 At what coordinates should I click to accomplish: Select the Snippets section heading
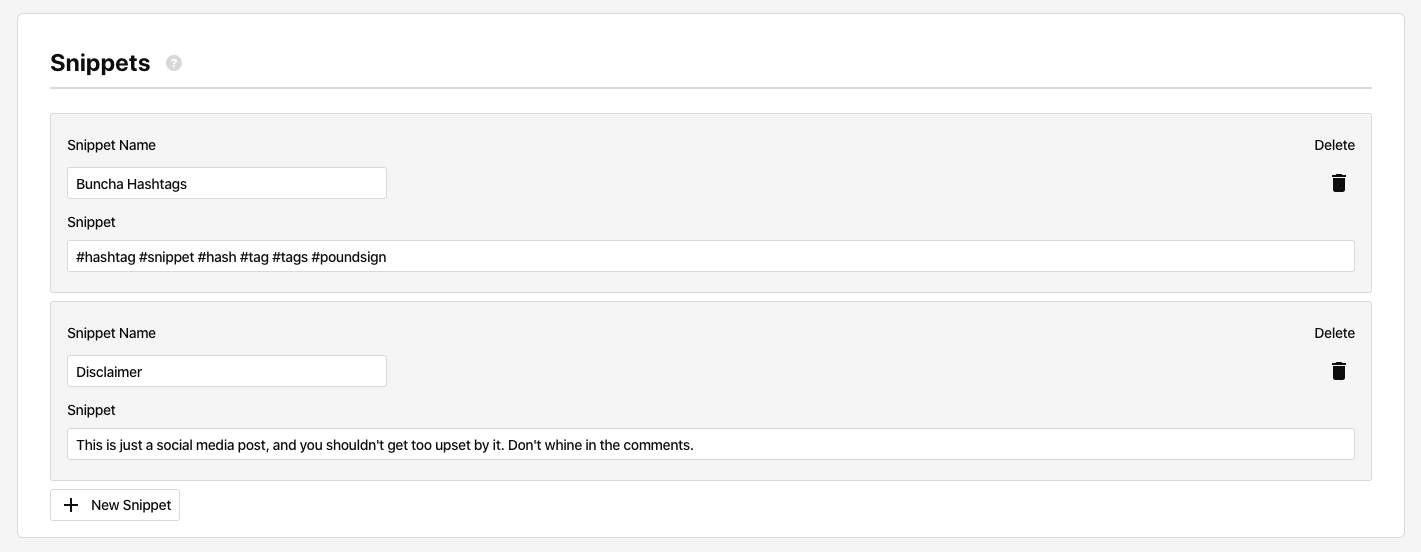100,63
